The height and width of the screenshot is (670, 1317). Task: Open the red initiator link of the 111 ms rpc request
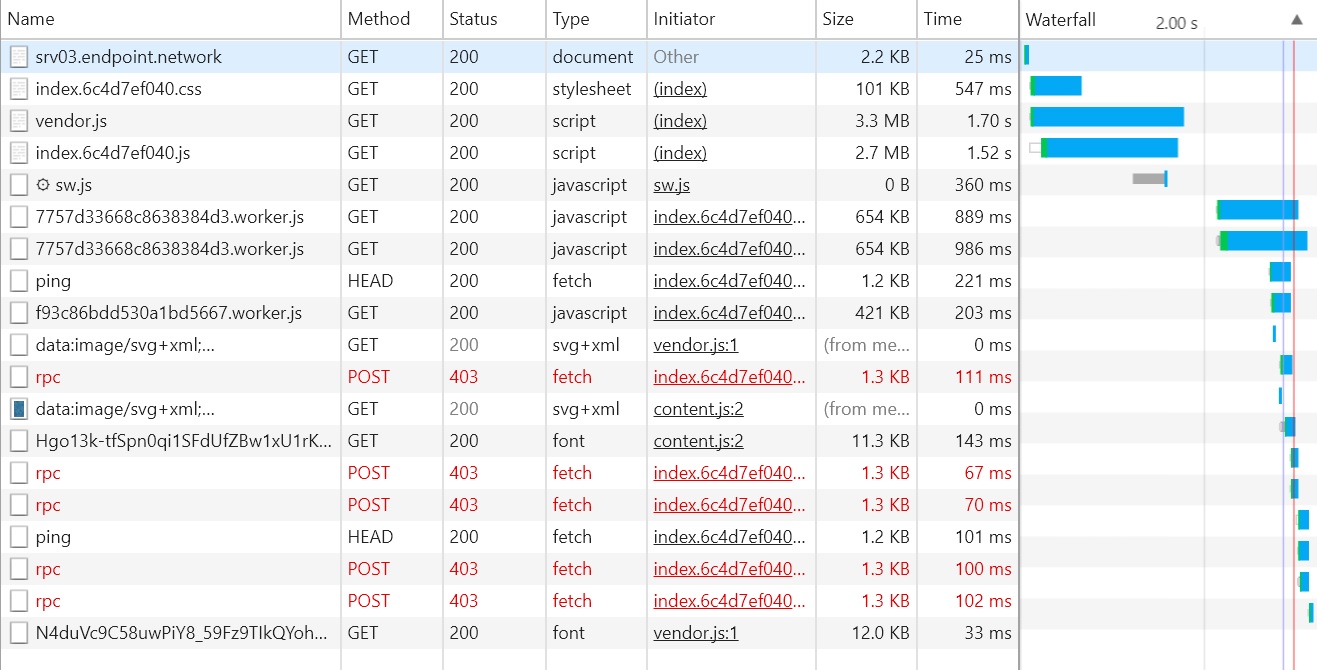pyautogui.click(x=729, y=377)
